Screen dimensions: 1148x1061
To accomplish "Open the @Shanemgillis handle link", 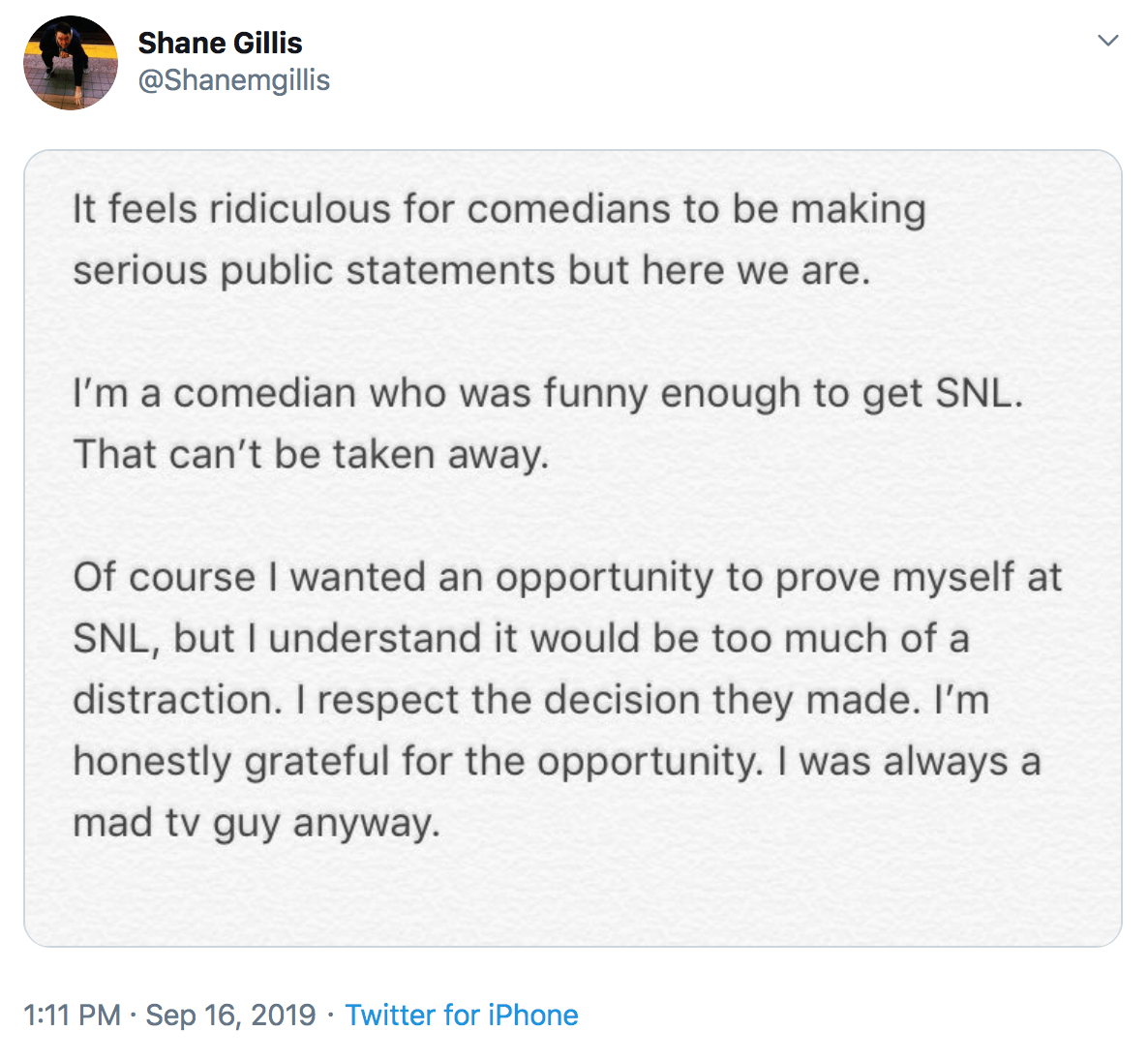I will point(233,79).
